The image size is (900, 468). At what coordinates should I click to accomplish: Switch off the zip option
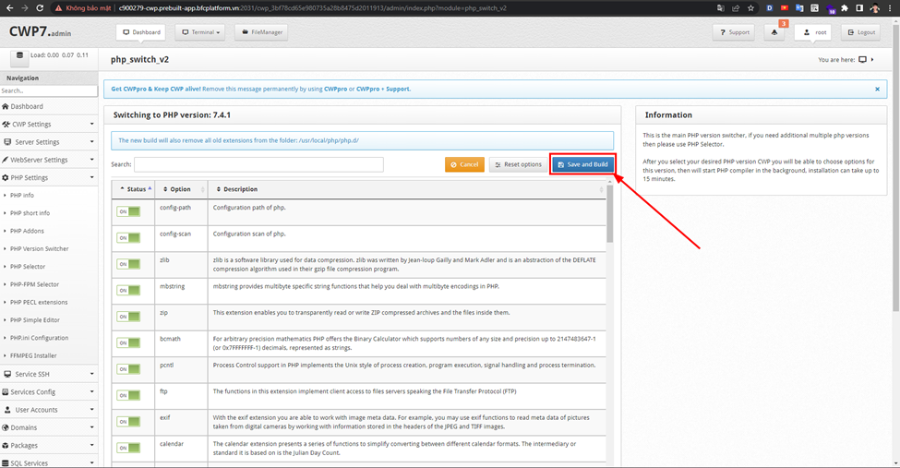129,316
